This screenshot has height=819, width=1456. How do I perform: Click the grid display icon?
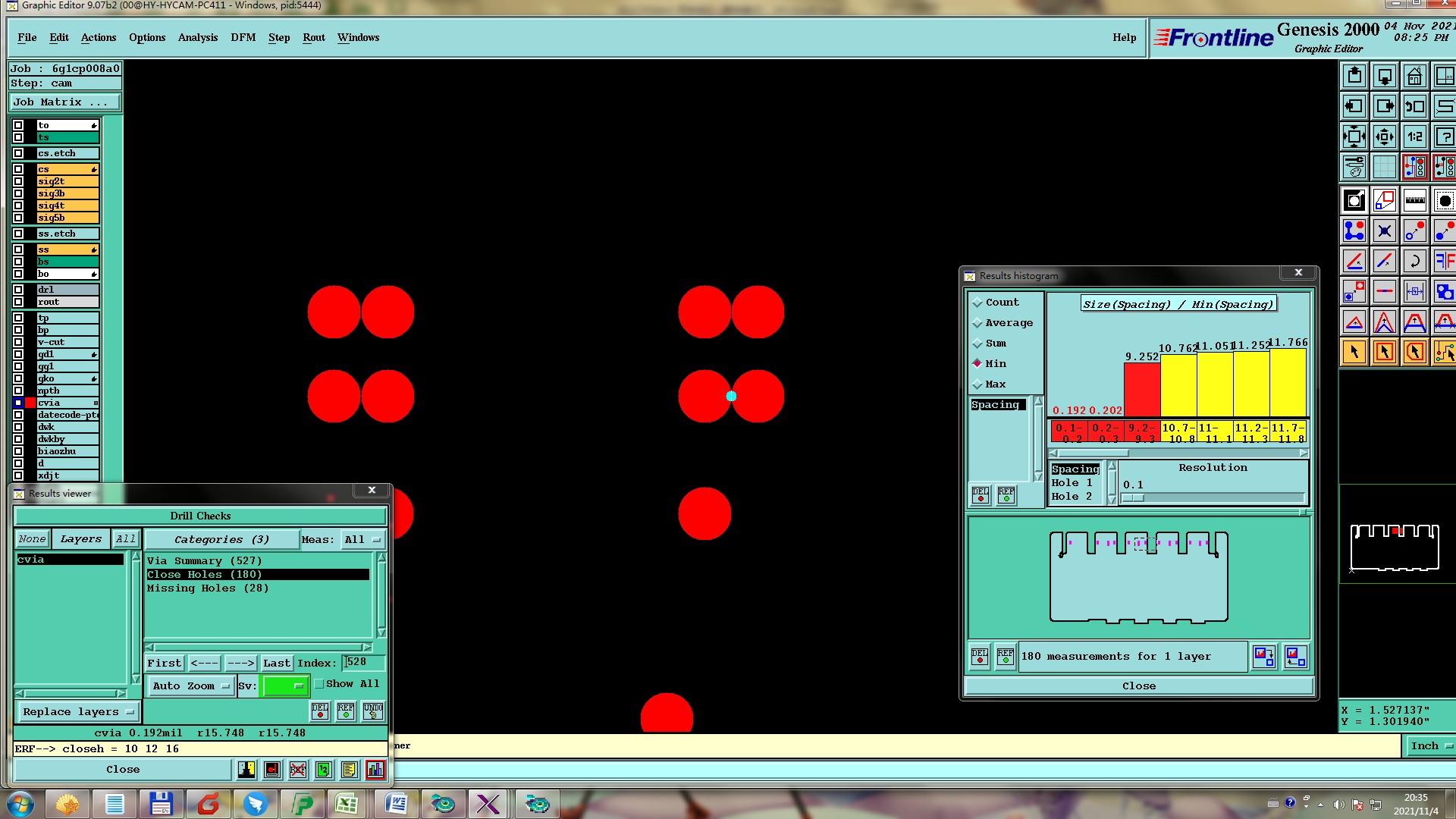click(1384, 167)
